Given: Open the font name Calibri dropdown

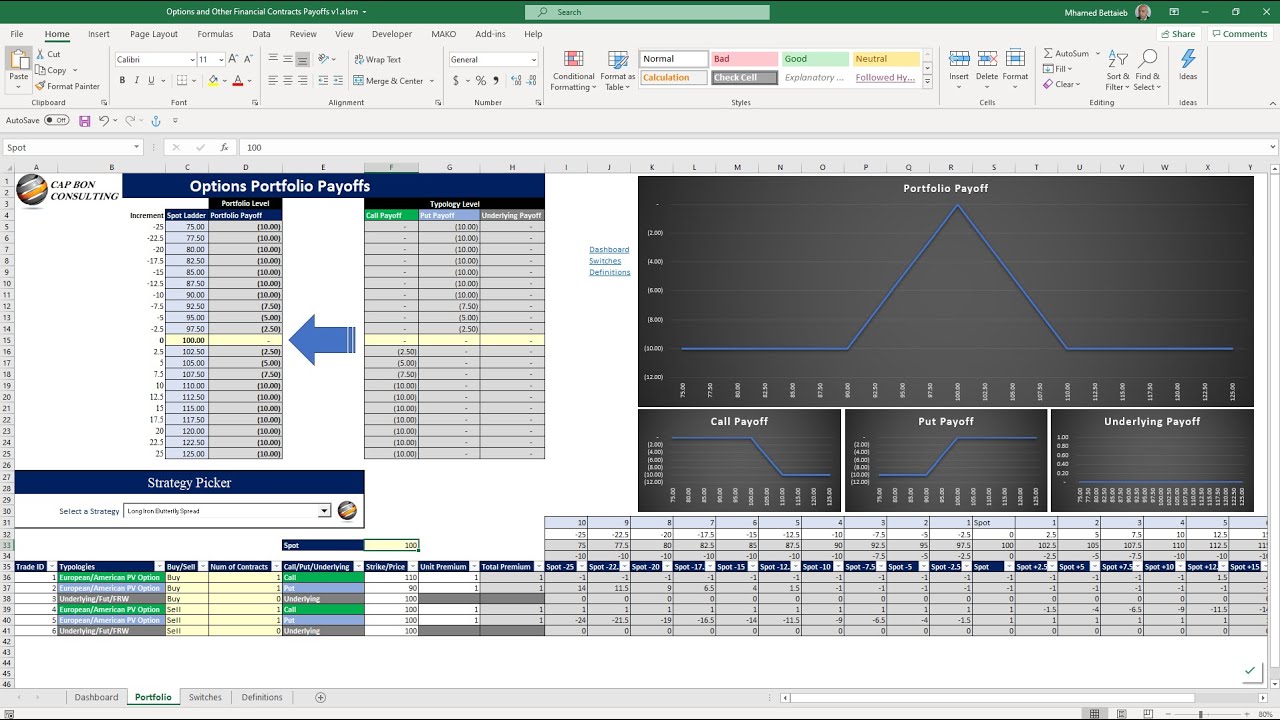Looking at the screenshot, I should pyautogui.click(x=192, y=60).
